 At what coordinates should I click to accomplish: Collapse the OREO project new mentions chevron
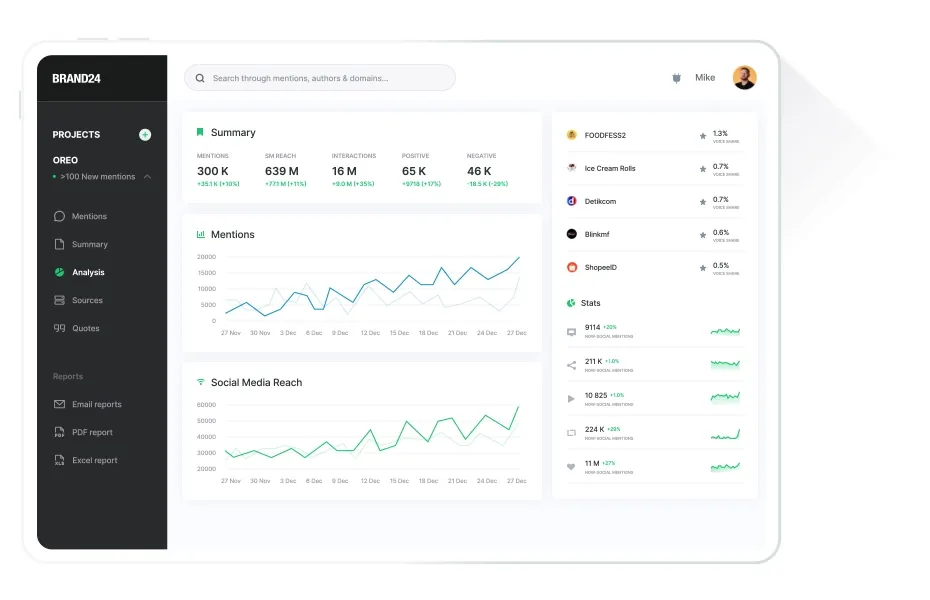(147, 177)
